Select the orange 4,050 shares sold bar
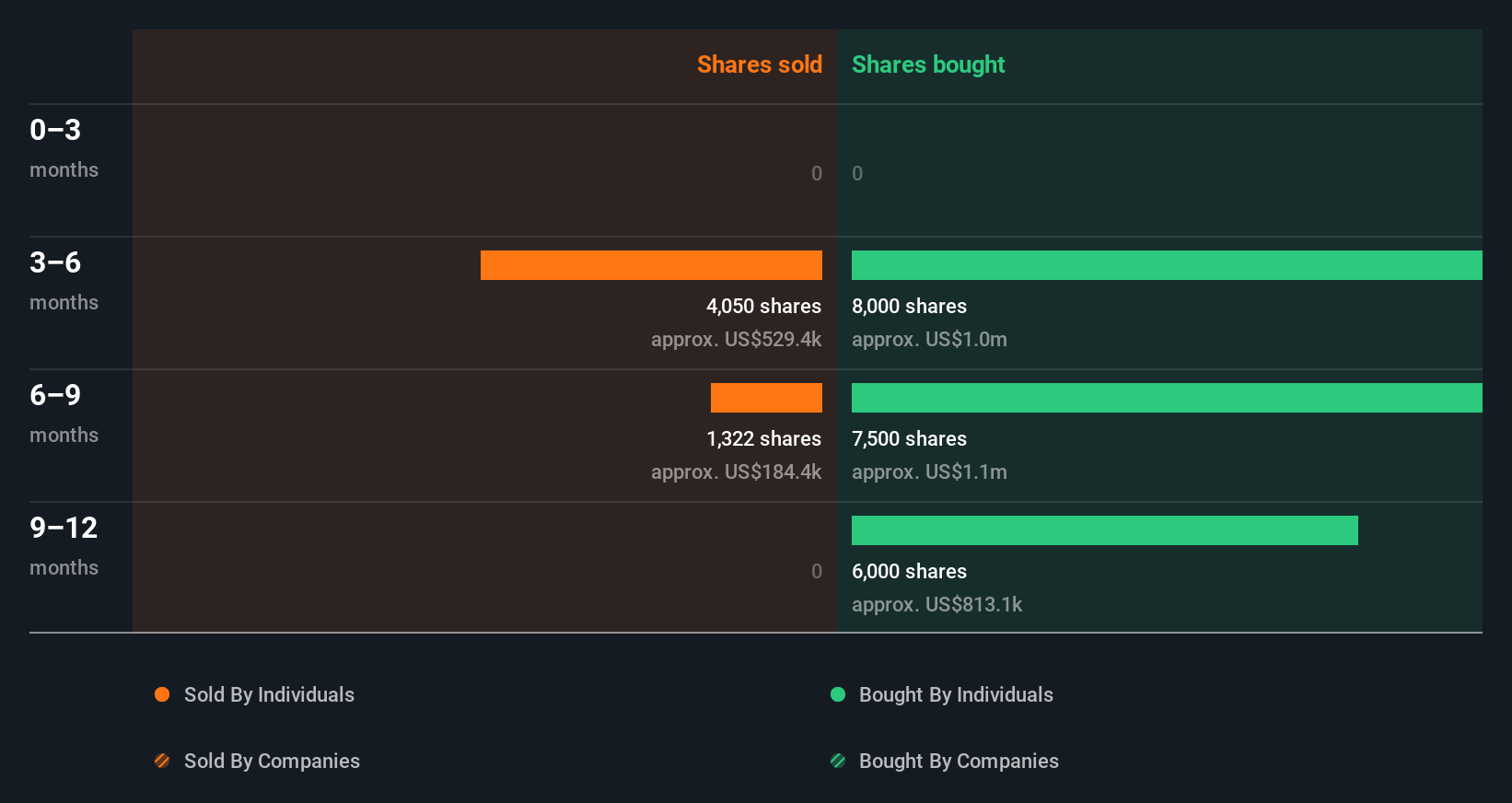 tap(651, 265)
